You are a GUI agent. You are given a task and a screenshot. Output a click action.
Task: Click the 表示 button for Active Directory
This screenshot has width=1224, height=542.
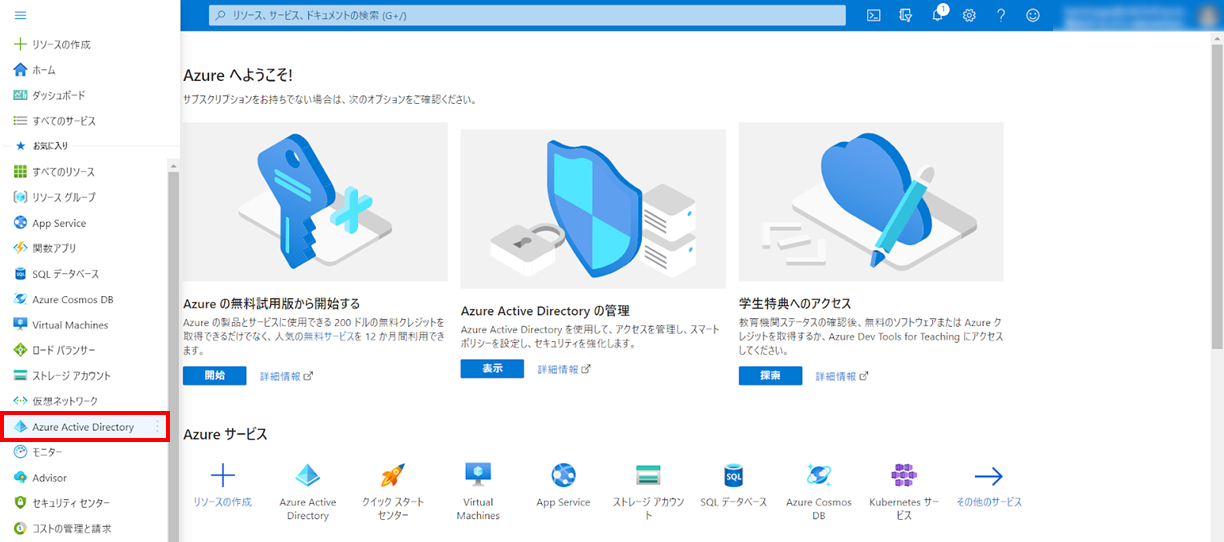click(x=492, y=369)
